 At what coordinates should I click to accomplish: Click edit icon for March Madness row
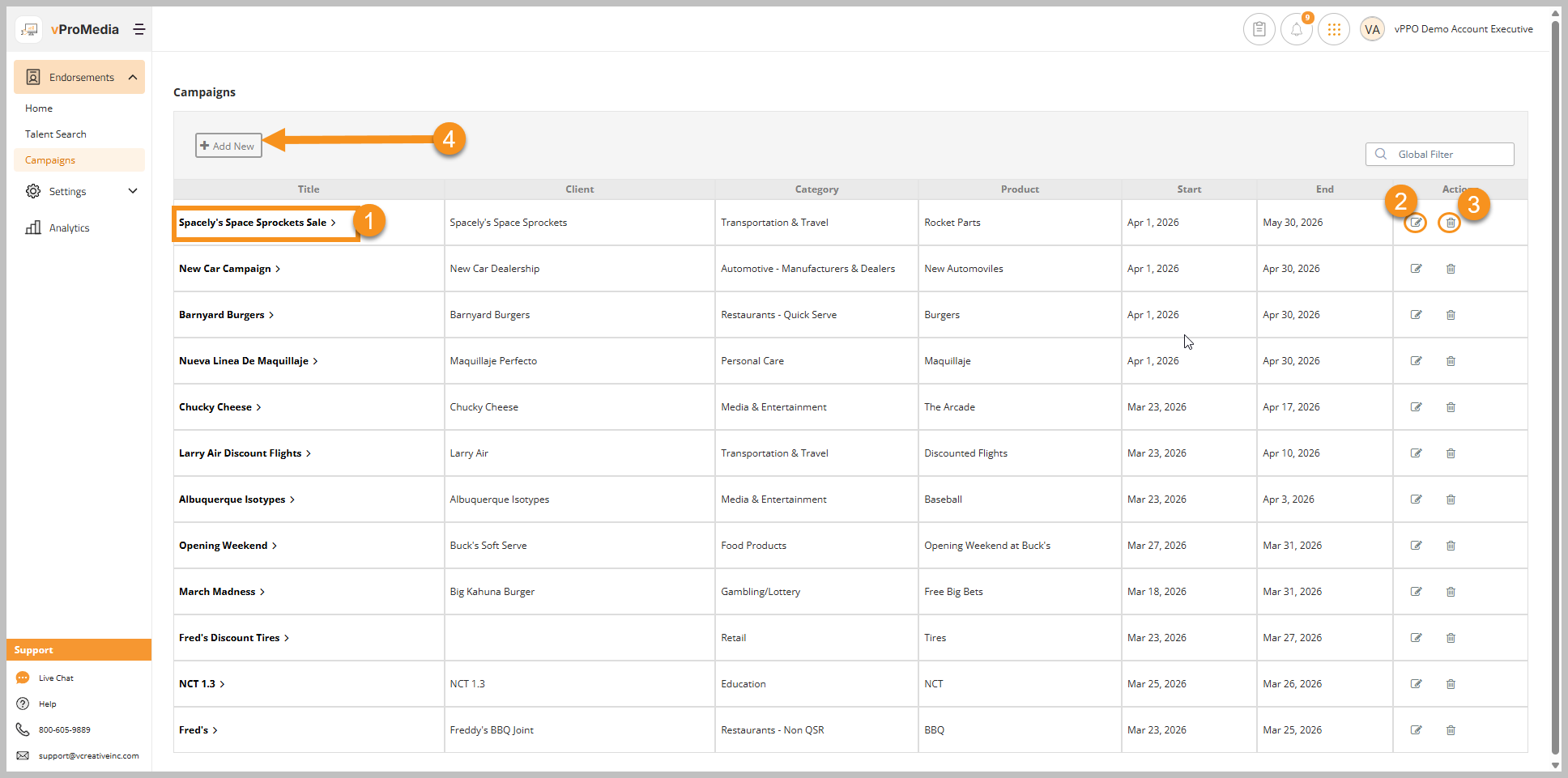click(x=1416, y=592)
